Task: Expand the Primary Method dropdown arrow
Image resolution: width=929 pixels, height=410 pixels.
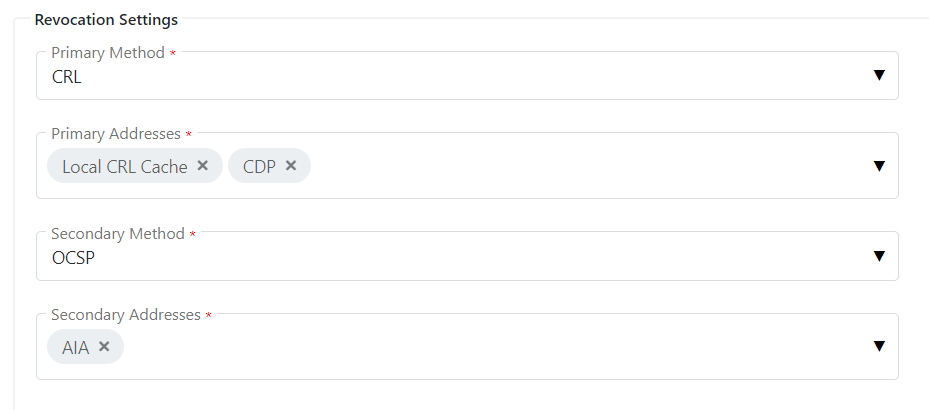Action: point(879,75)
